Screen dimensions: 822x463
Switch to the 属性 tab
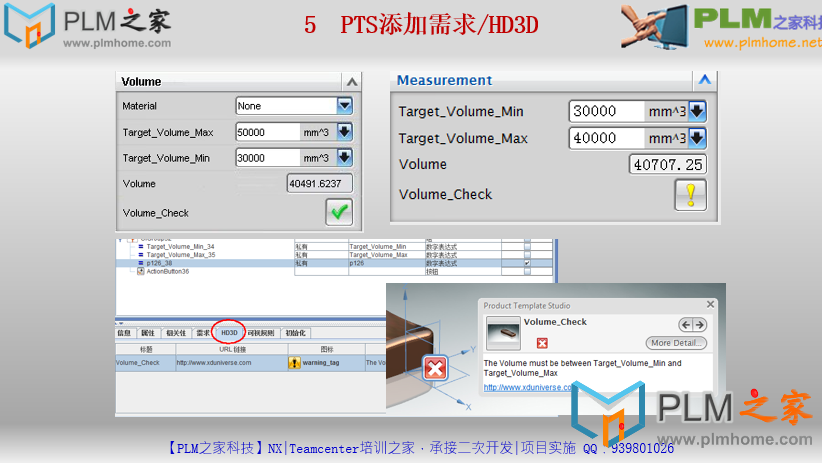click(x=148, y=333)
